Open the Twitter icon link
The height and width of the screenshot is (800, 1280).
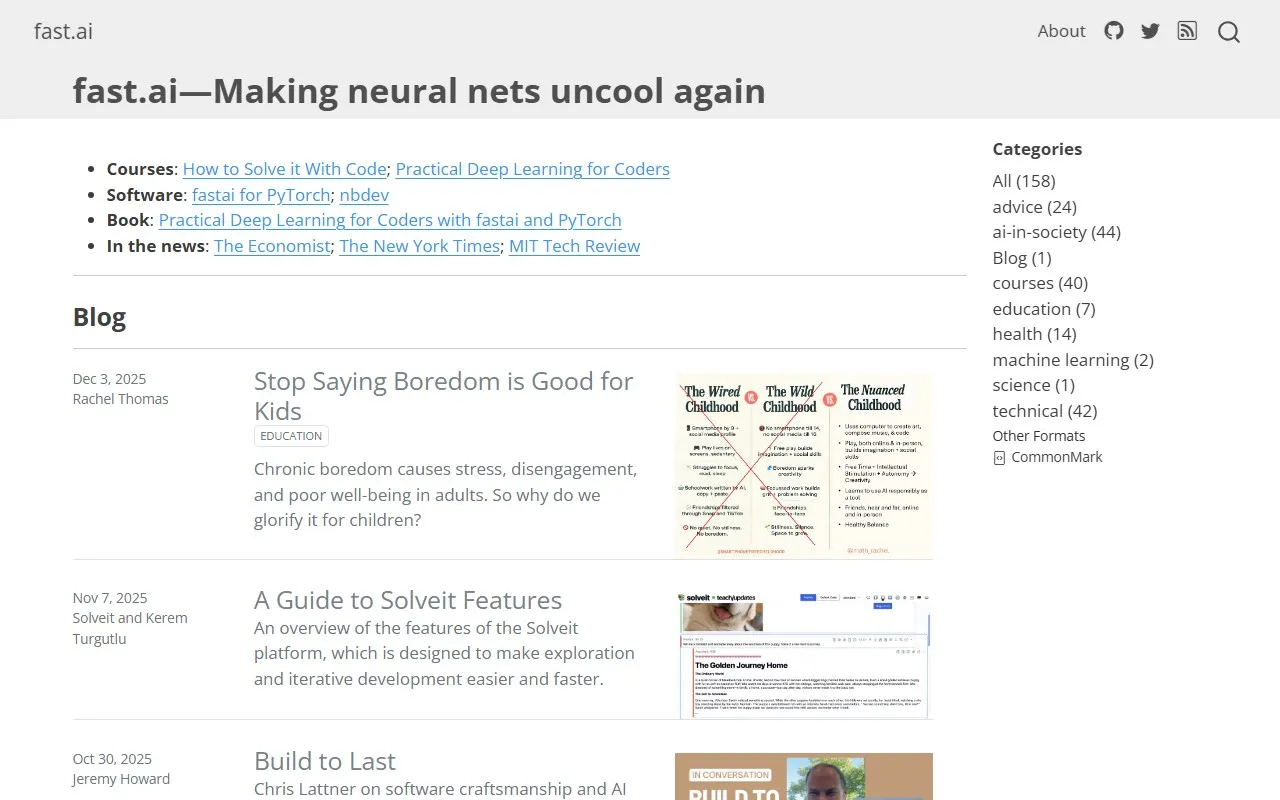pyautogui.click(x=1150, y=31)
